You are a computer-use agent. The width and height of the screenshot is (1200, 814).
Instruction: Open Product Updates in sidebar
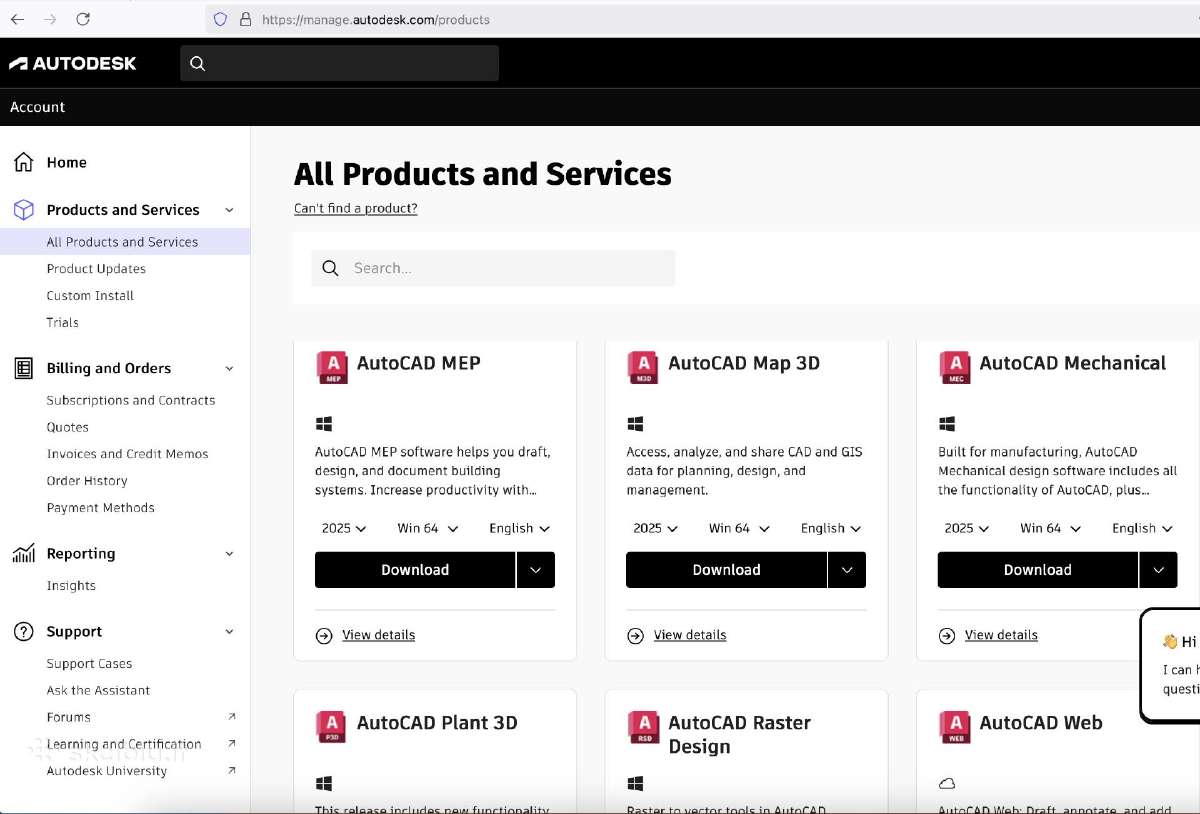(x=96, y=269)
